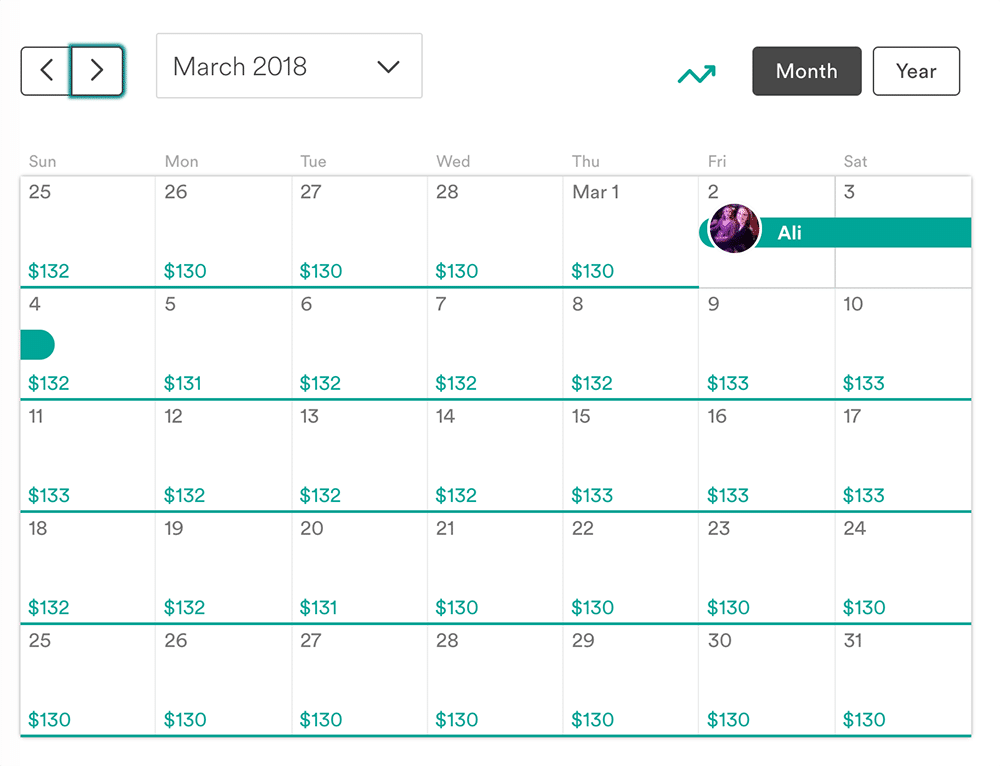The height and width of the screenshot is (766, 1000).
Task: Switch to Month view
Action: click(x=806, y=71)
